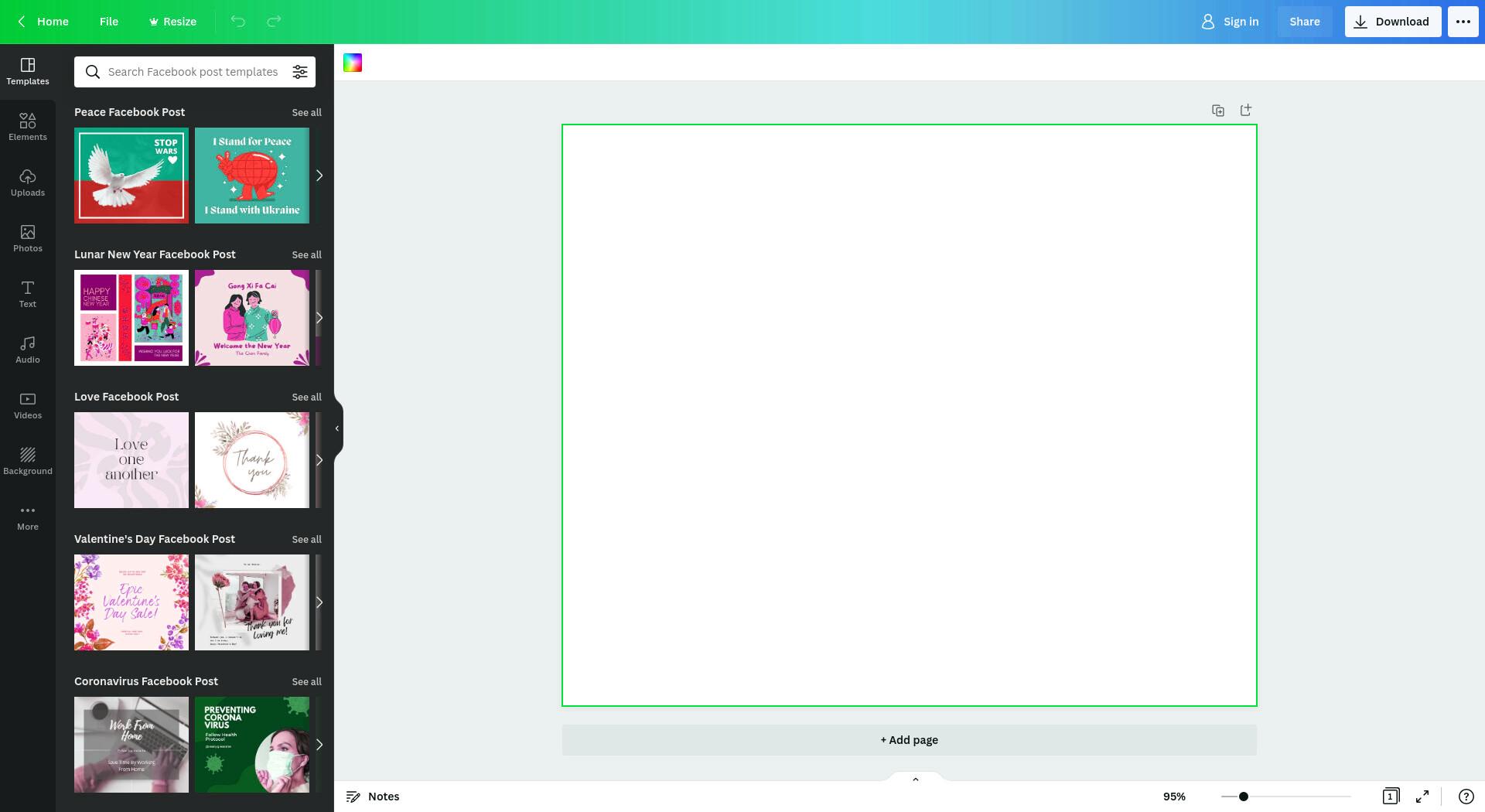This screenshot has height=812, width=1485.
Task: Select the Thank you for loving me template
Action: (252, 602)
